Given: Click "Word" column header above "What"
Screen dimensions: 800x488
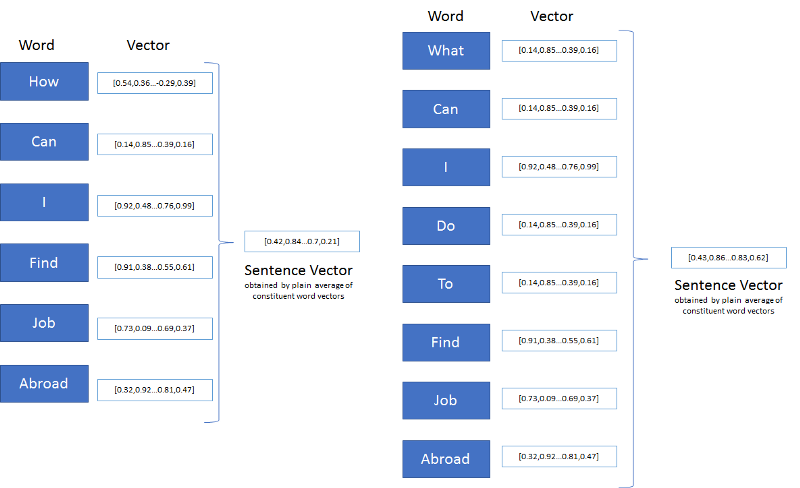Looking at the screenshot, I should pyautogui.click(x=445, y=16).
